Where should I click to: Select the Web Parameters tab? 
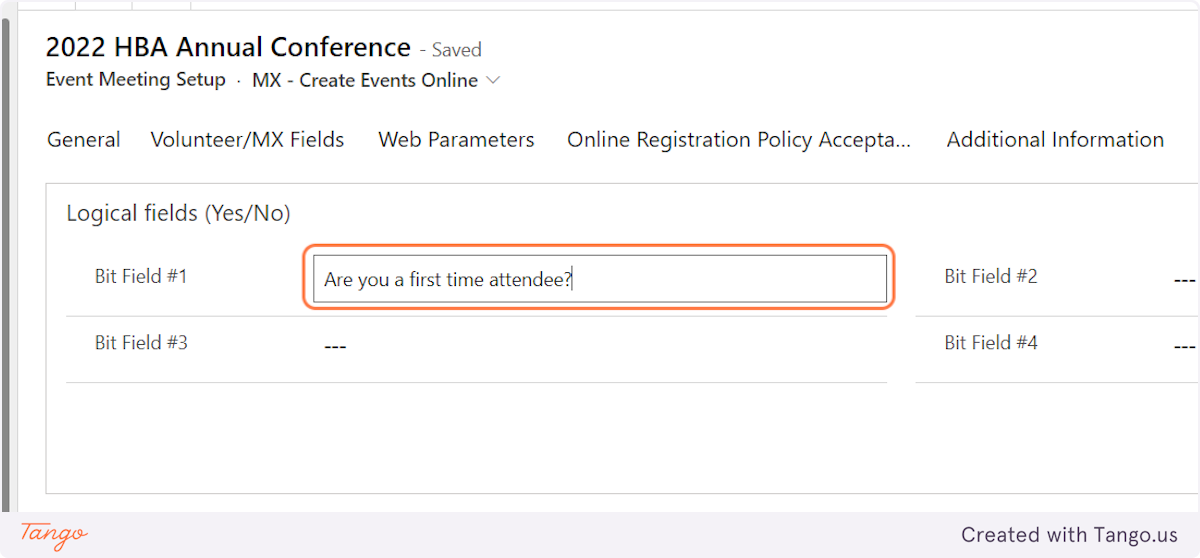456,140
